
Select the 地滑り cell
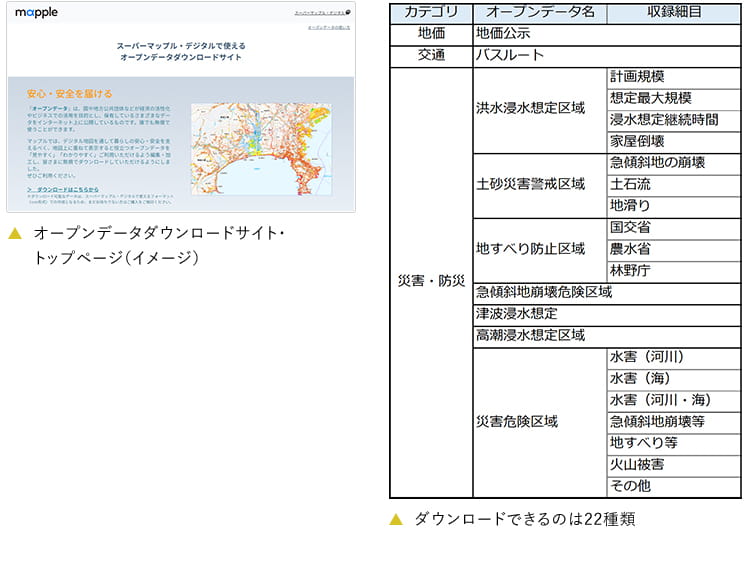pos(674,207)
